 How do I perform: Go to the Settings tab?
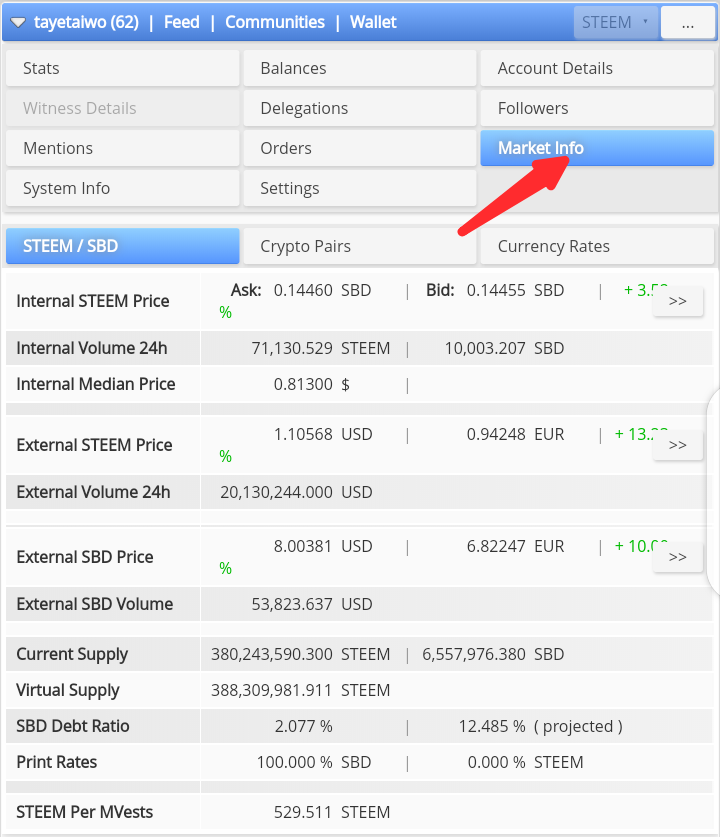pyautogui.click(x=360, y=188)
